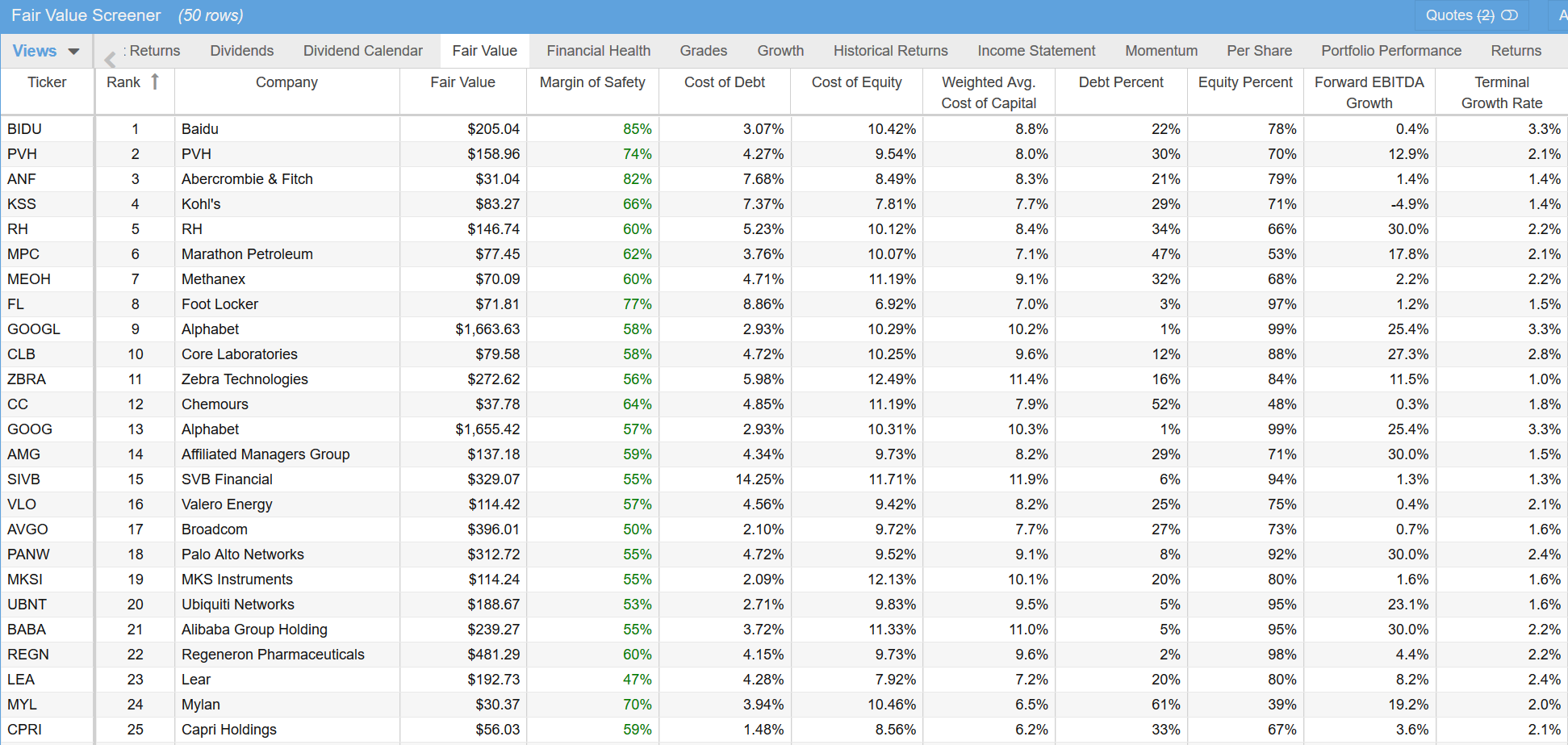Open the Dividend Calendar tab
This screenshot has width=1568, height=745.
click(x=362, y=51)
